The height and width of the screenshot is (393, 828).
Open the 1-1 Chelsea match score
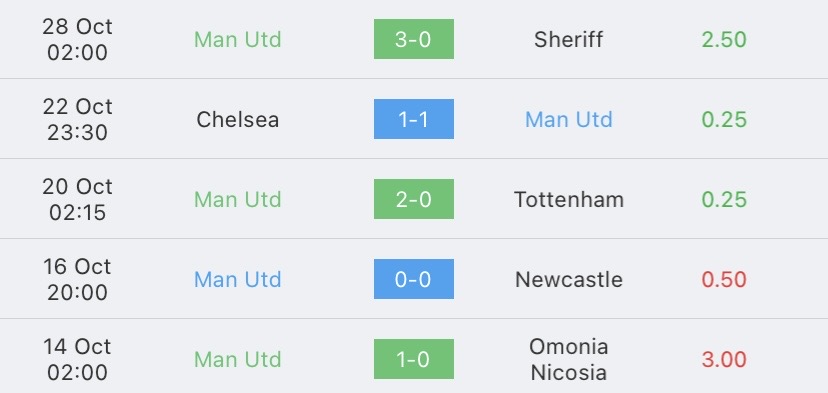[413, 119]
